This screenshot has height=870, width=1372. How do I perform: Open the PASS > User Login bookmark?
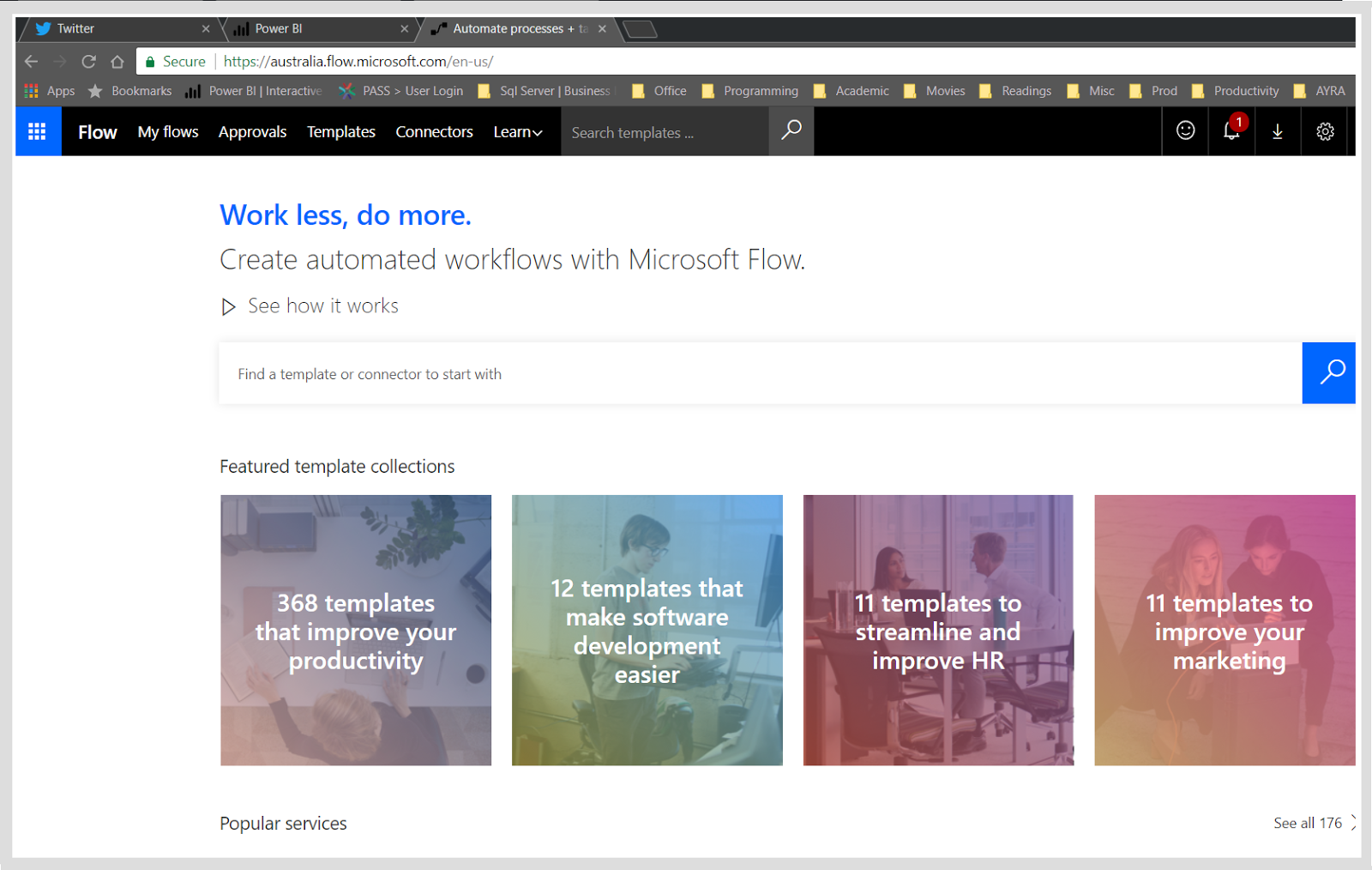click(401, 91)
